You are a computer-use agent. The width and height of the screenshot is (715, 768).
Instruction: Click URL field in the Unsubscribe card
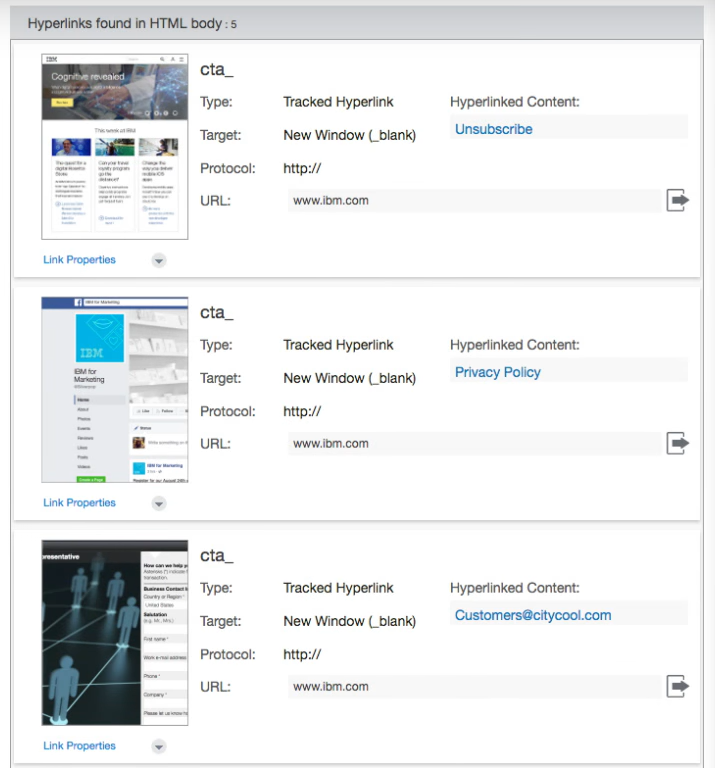475,200
